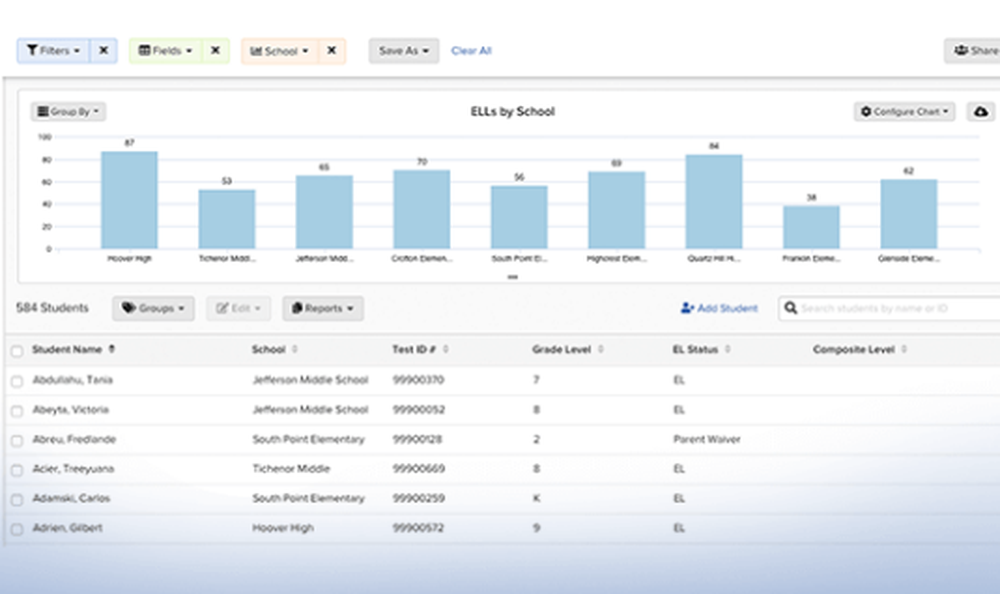Sort by the School column icon
This screenshot has width=1000, height=594.
[x=295, y=349]
